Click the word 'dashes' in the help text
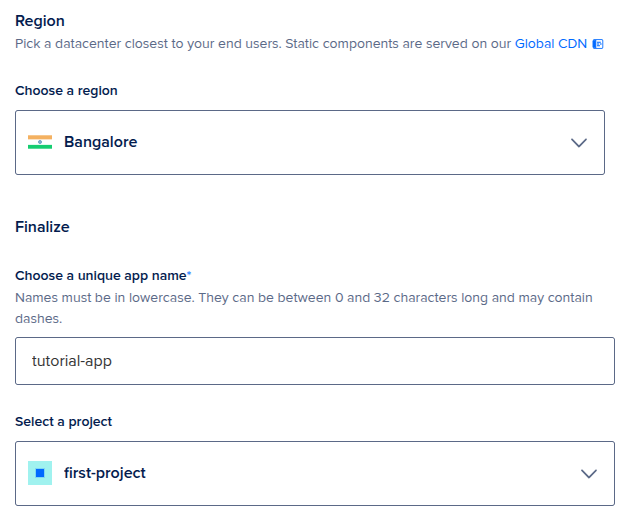 click(x=38, y=319)
